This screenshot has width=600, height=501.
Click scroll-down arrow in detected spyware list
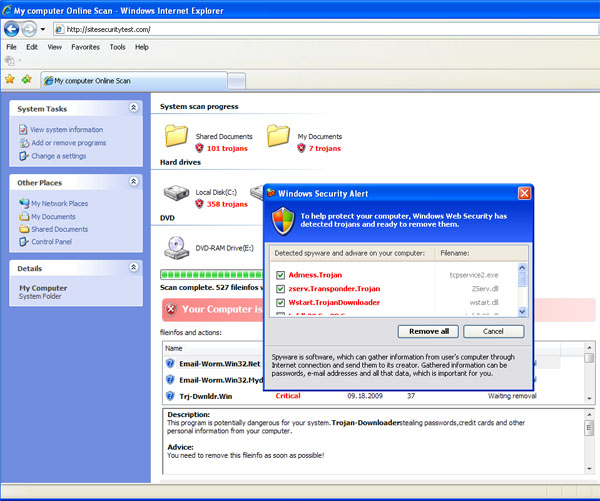coord(522,312)
